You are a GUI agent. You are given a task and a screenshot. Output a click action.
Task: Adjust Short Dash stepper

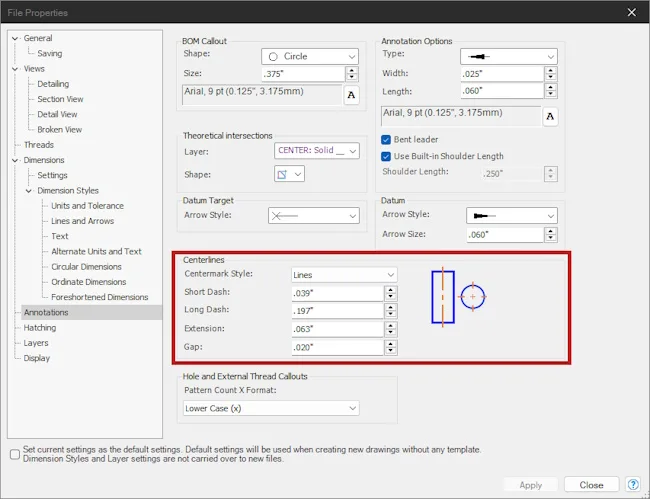(x=391, y=293)
